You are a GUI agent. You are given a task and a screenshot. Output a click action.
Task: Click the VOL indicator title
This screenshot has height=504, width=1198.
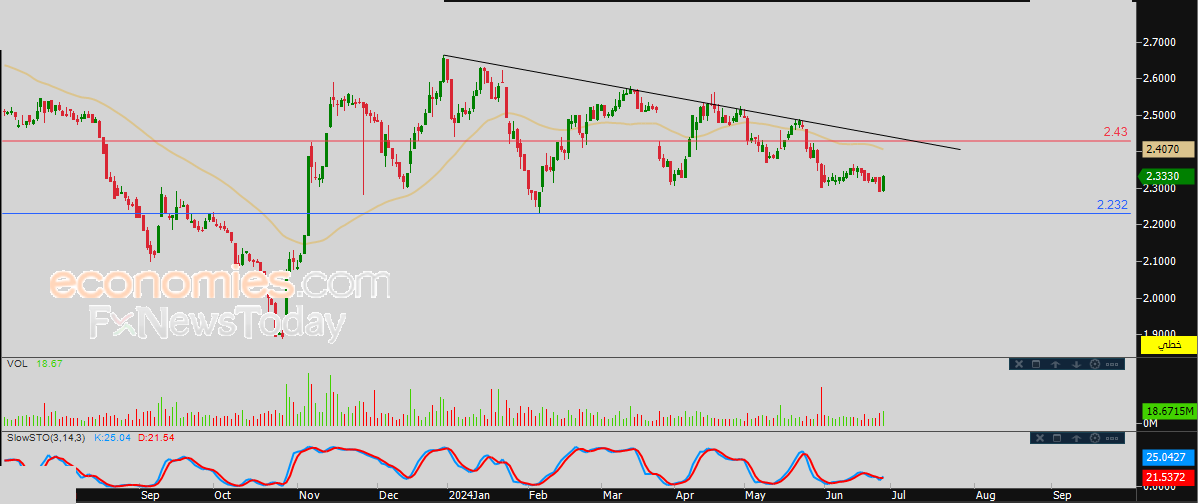tap(17, 364)
